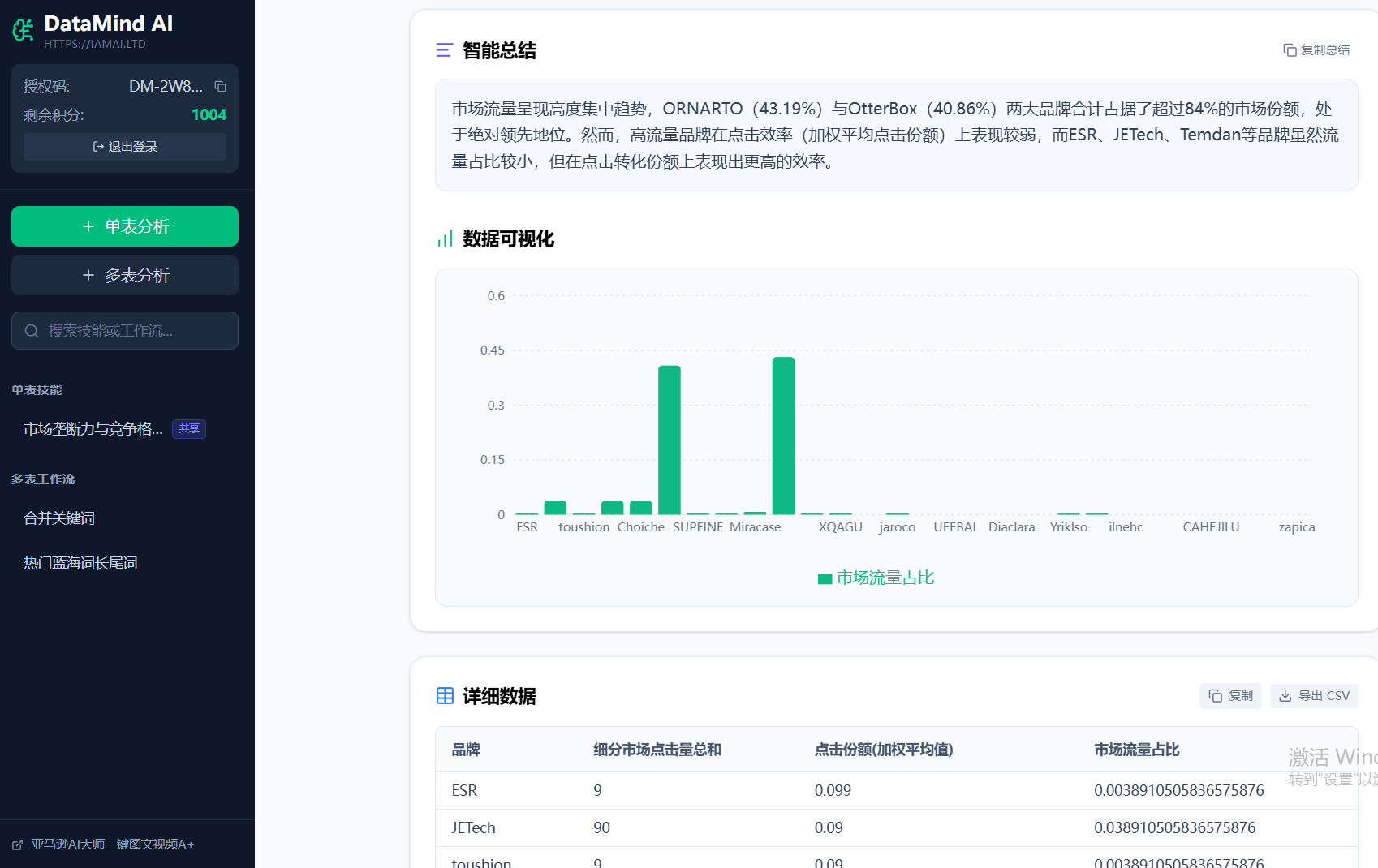The height and width of the screenshot is (868, 1378).
Task: Click the 详细数据 table icon
Action: (445, 696)
